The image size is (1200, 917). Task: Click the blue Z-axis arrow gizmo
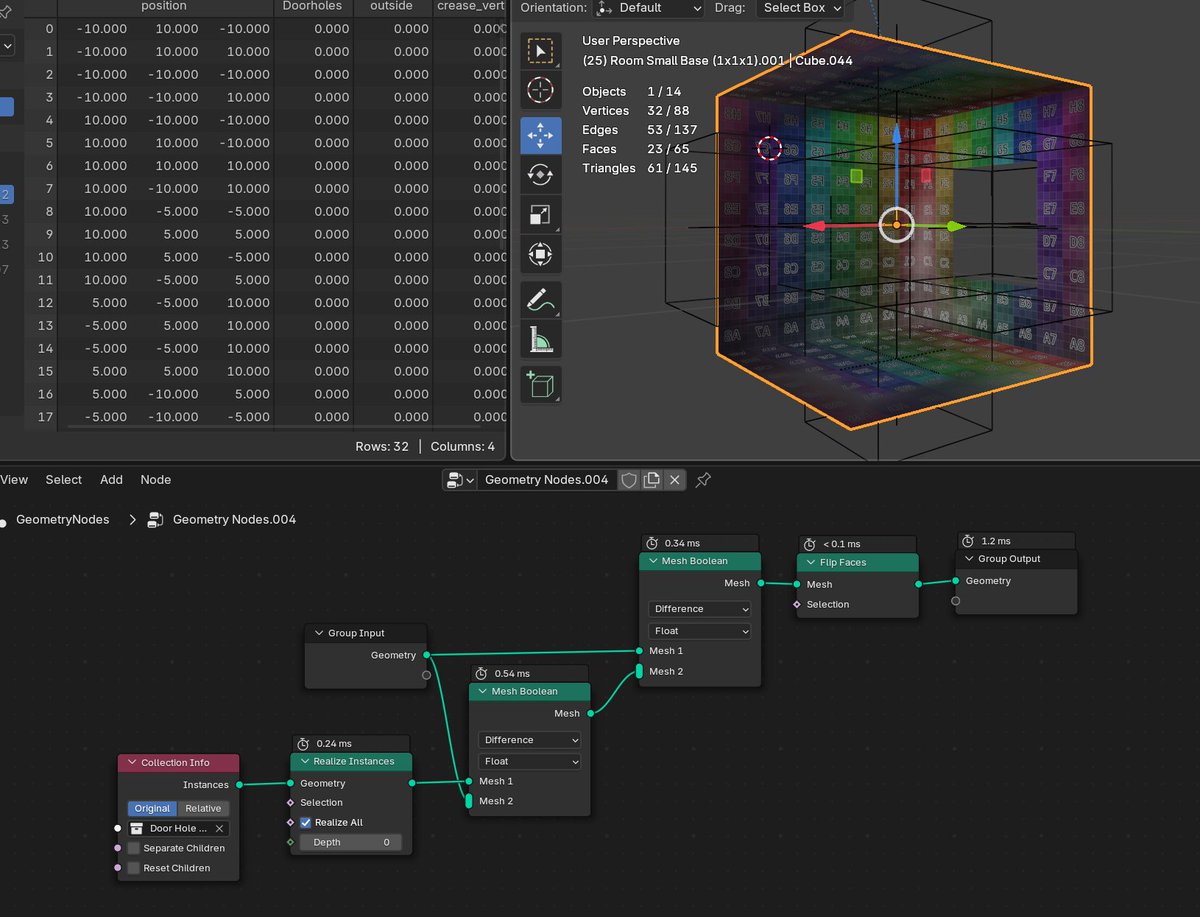tap(897, 134)
